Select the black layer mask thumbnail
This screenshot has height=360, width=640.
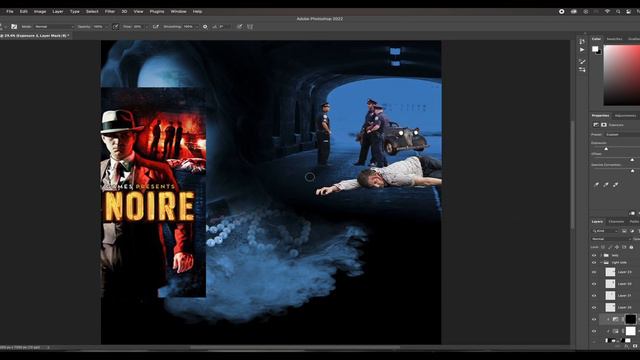[631, 319]
